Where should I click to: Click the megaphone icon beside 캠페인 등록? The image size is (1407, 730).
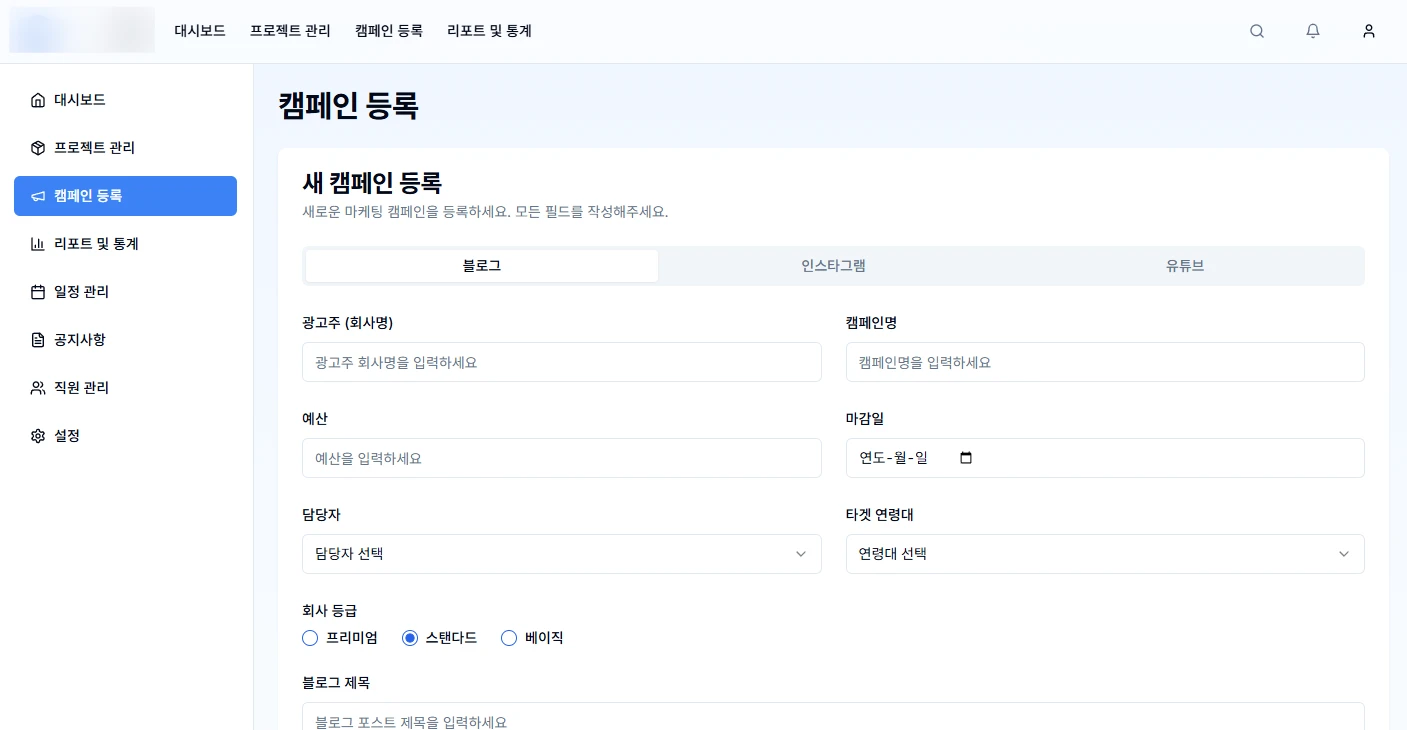(38, 196)
